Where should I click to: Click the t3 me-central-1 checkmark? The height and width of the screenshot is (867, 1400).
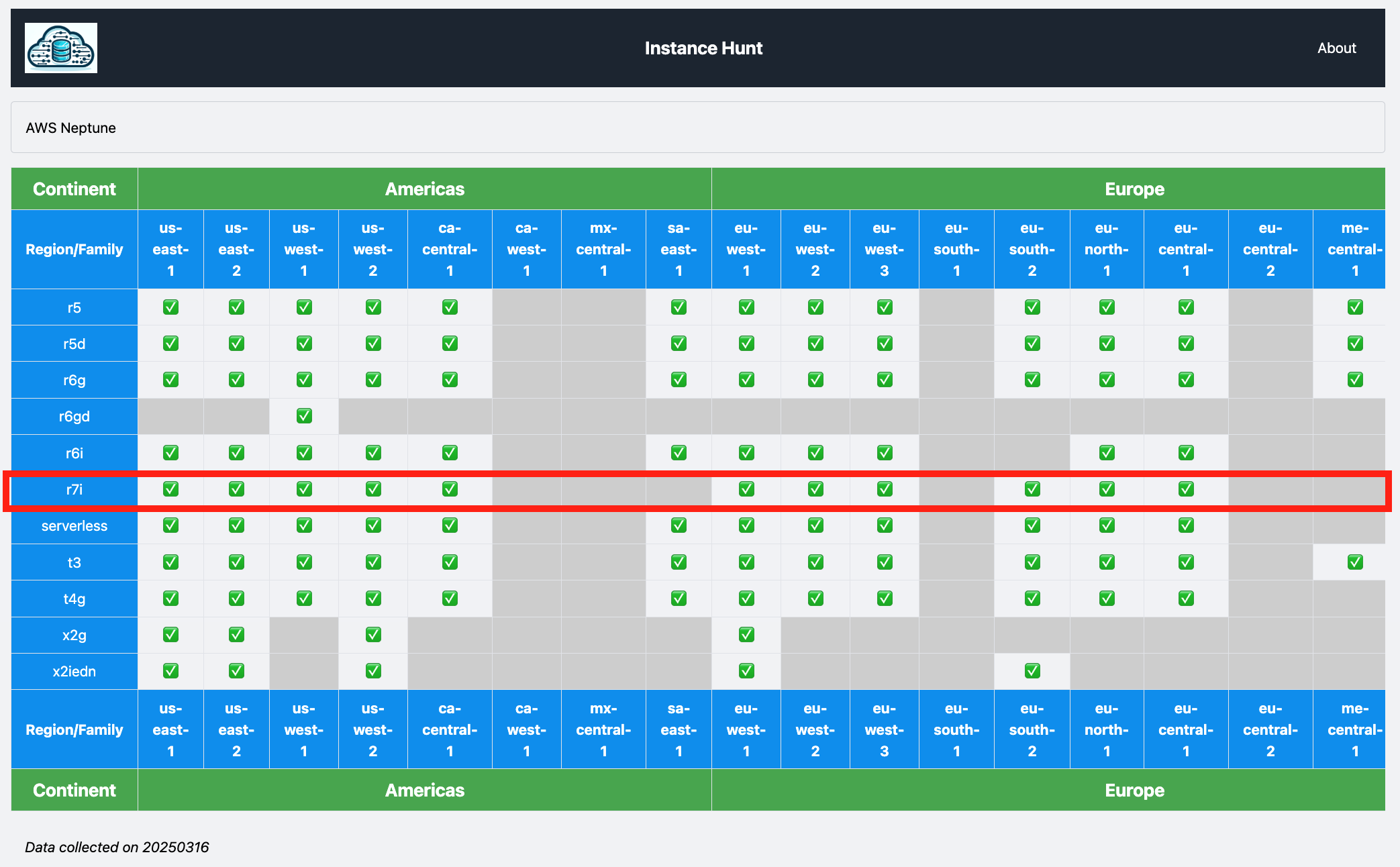coord(1355,562)
